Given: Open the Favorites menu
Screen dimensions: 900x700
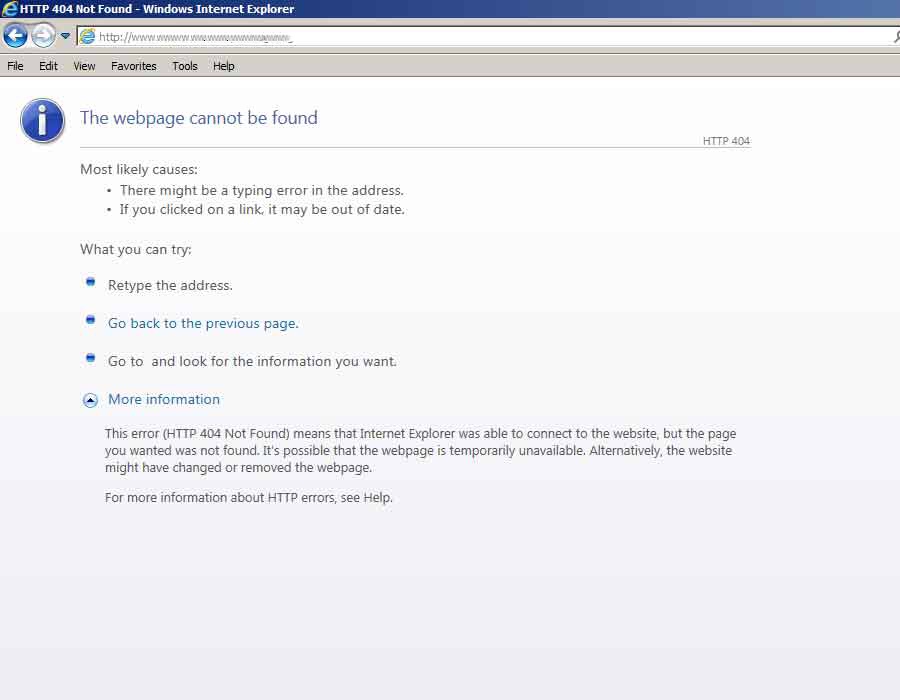Looking at the screenshot, I should [133, 66].
